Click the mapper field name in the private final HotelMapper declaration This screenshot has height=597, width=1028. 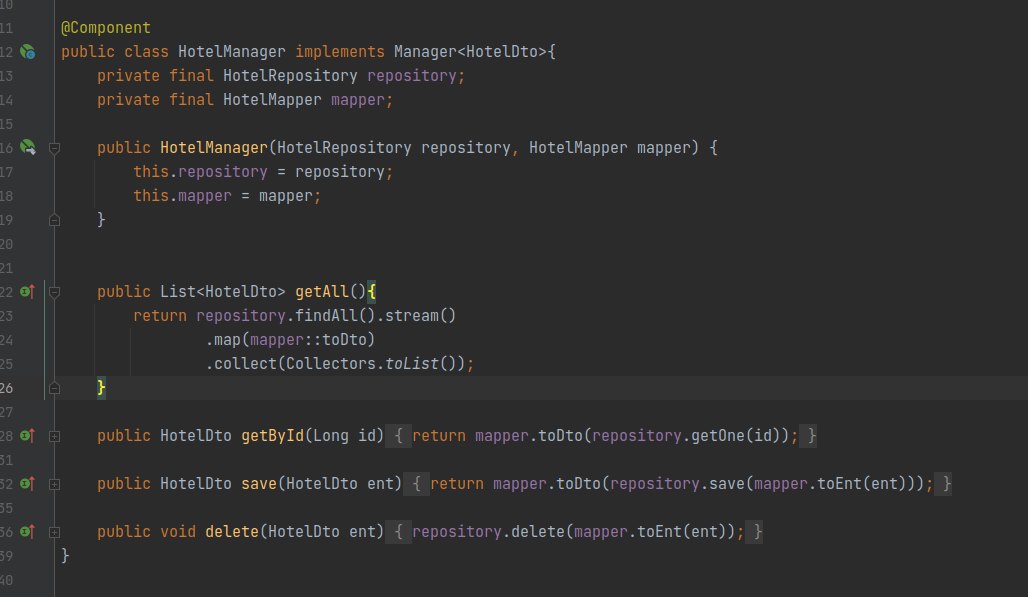[357, 100]
